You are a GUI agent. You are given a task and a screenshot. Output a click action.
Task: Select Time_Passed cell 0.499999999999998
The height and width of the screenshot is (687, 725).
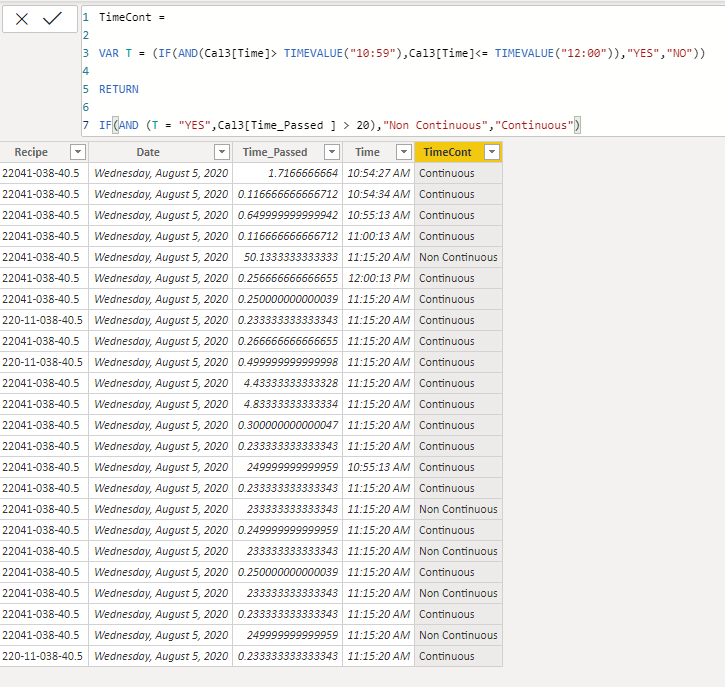tap(288, 362)
